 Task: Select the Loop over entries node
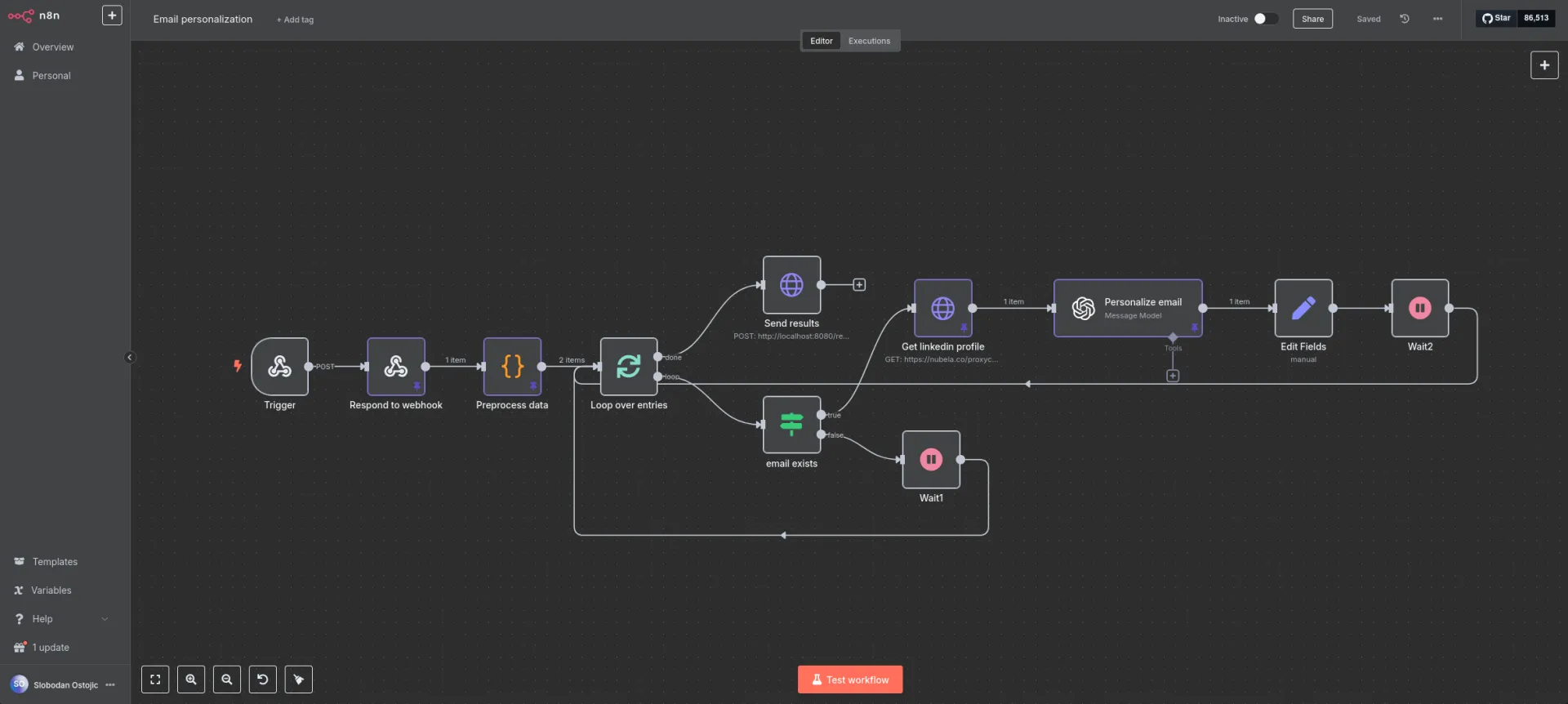(629, 367)
